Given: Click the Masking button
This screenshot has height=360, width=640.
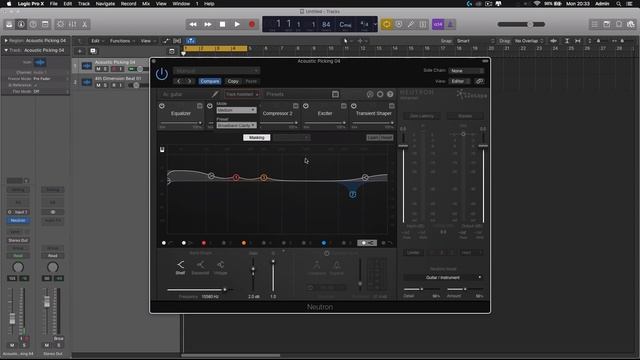Looking at the screenshot, I should [x=257, y=138].
